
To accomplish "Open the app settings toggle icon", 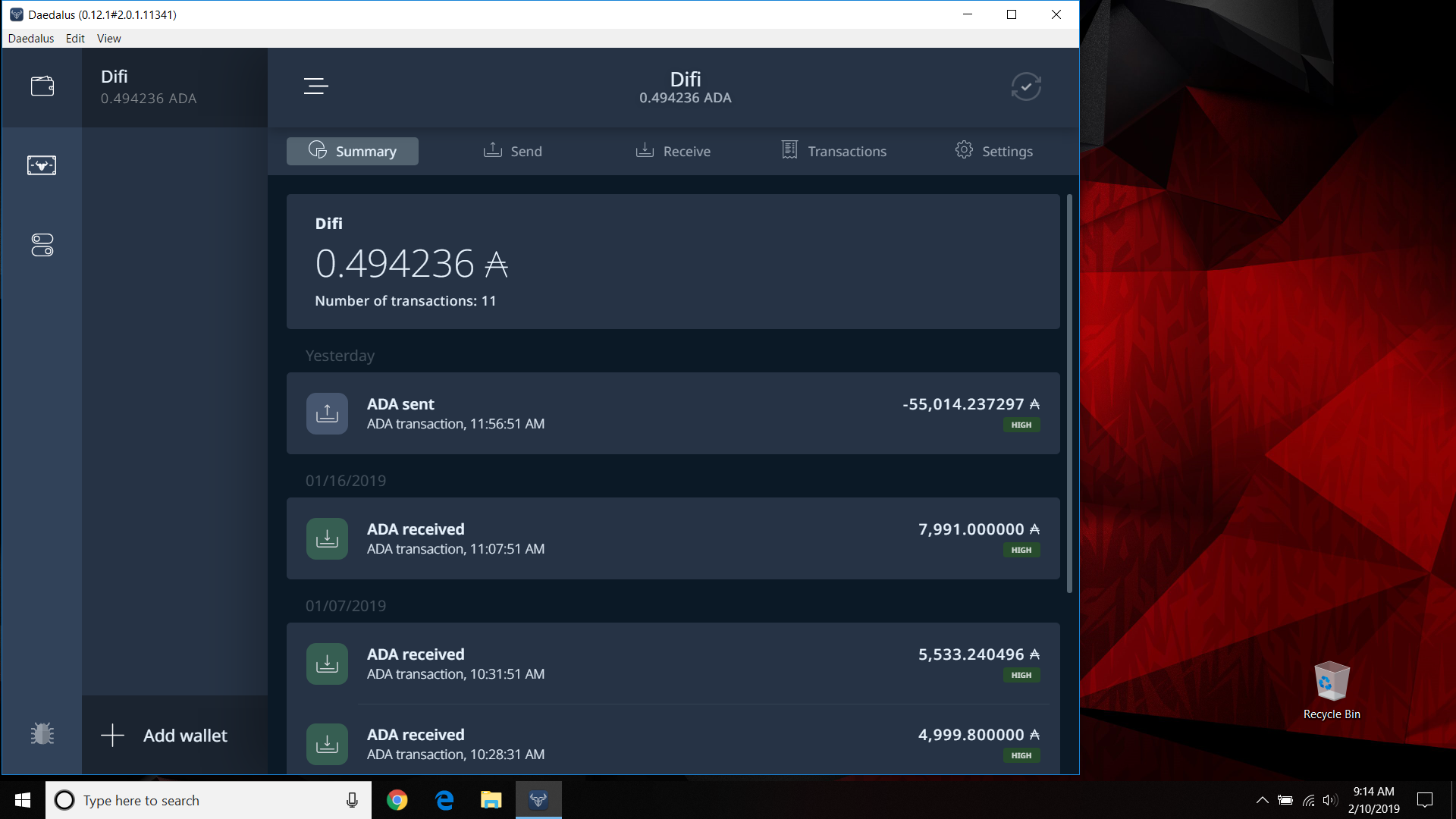I will 42,245.
